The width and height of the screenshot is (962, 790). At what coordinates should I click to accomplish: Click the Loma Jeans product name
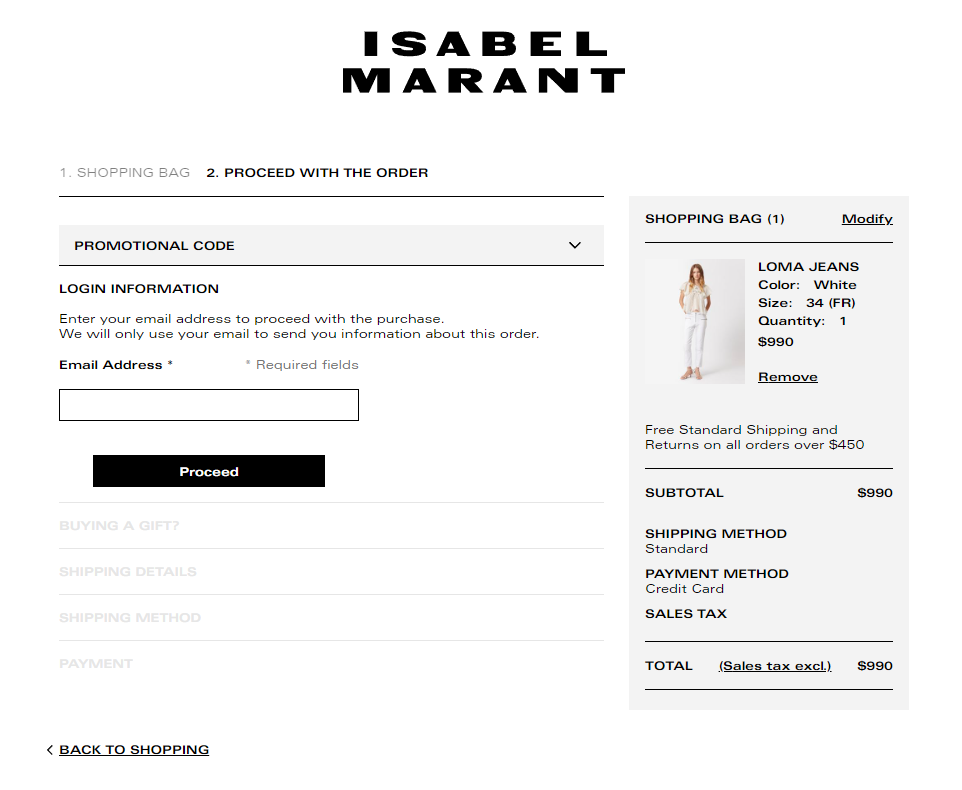808,267
